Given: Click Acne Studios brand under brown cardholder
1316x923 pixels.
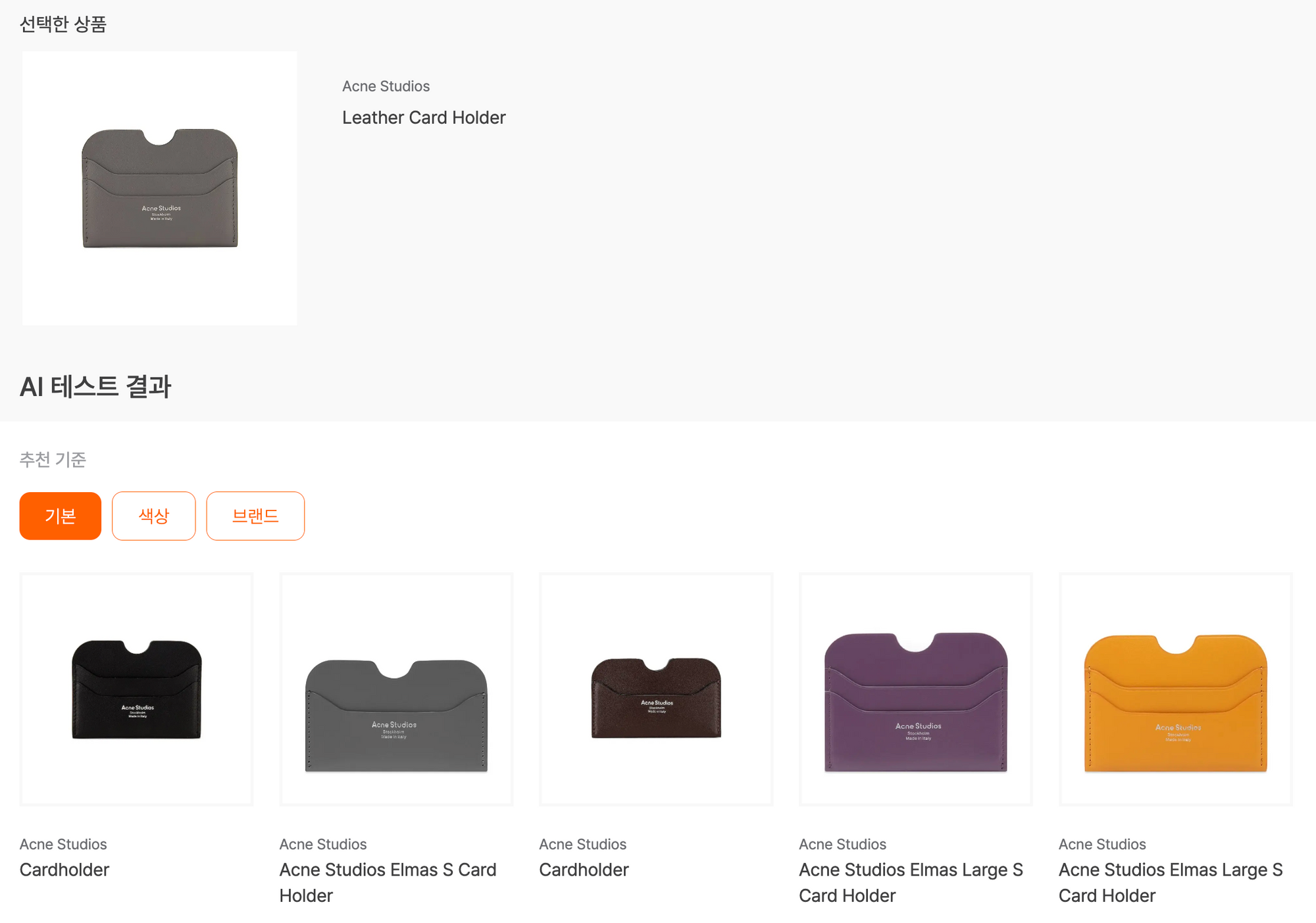Looking at the screenshot, I should pos(582,844).
